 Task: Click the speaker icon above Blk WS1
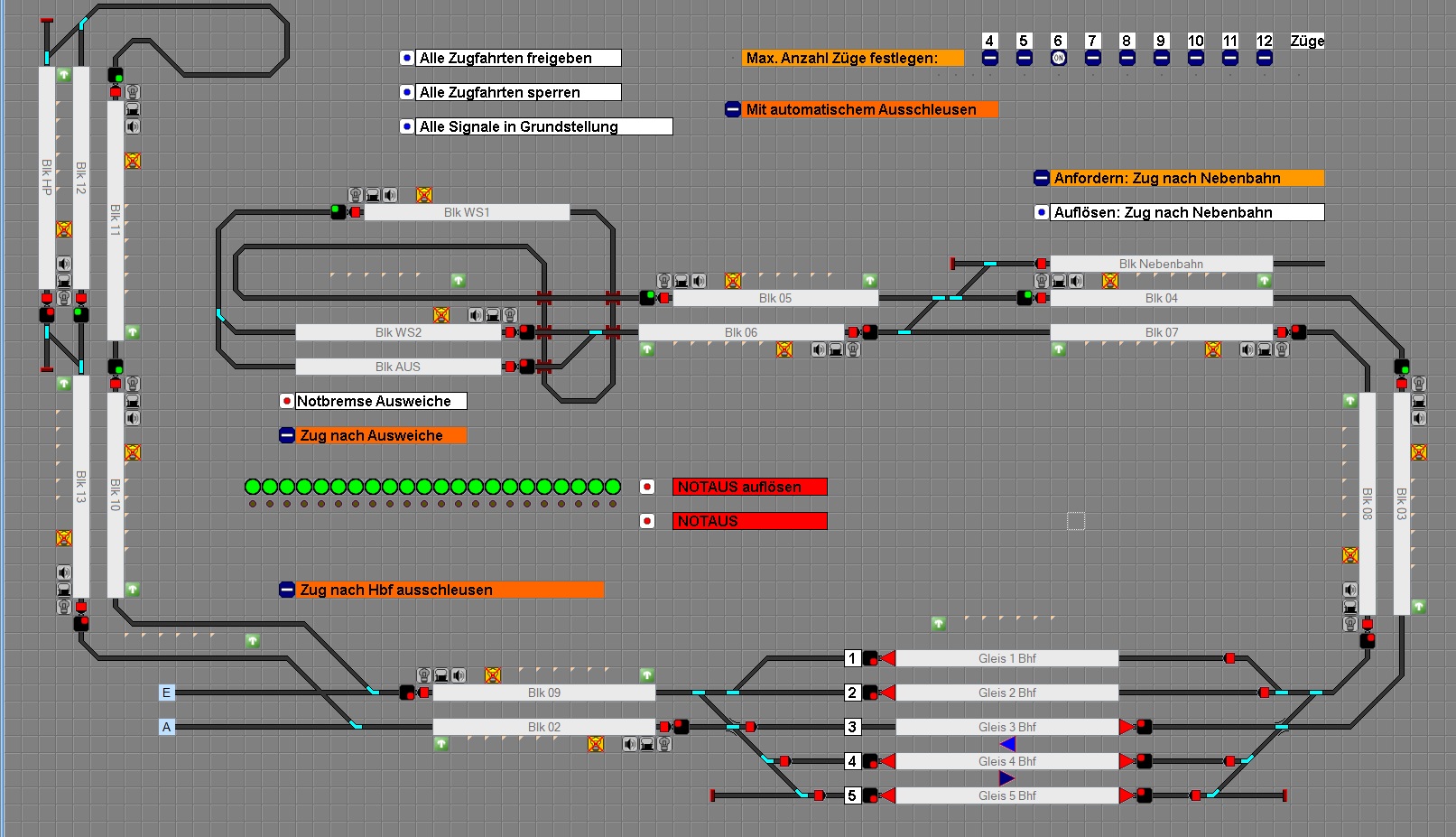pos(390,195)
